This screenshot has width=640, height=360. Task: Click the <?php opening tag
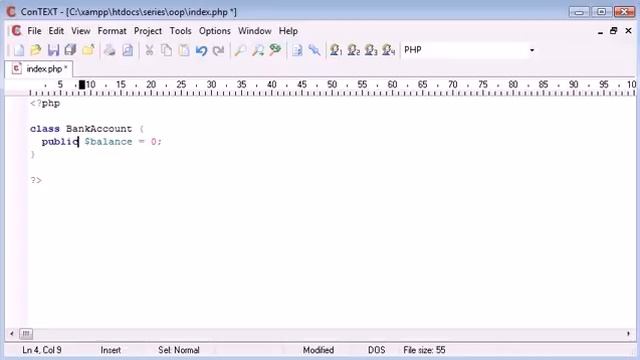pyautogui.click(x=45, y=104)
